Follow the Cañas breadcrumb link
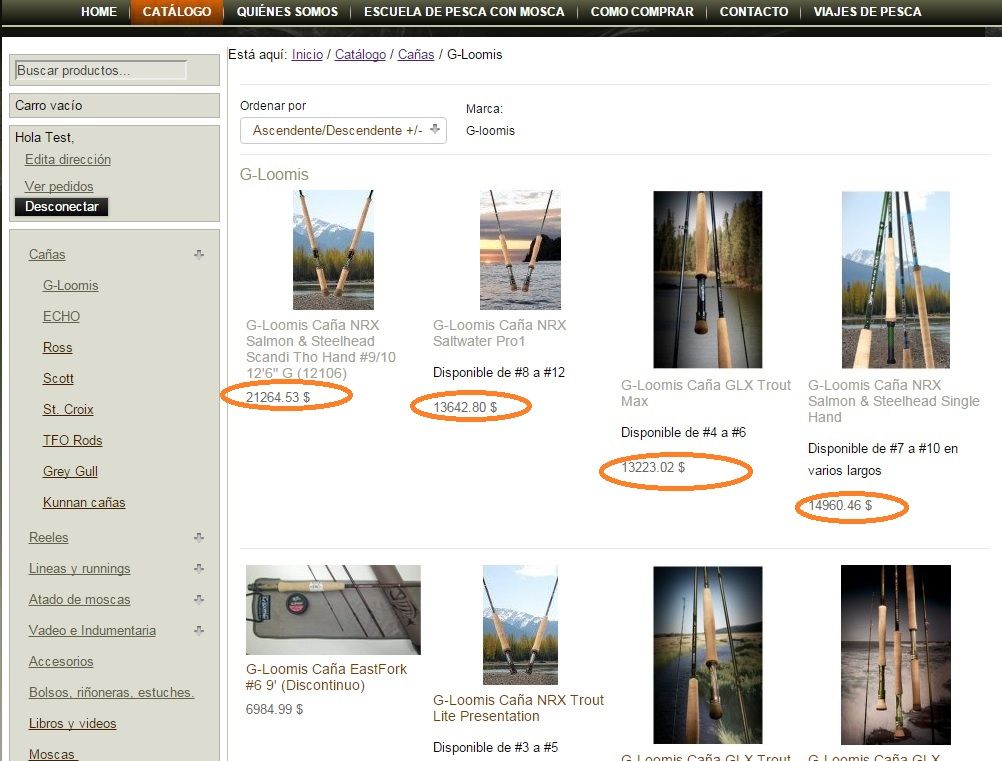Screen dimensions: 1002x761 coord(416,54)
